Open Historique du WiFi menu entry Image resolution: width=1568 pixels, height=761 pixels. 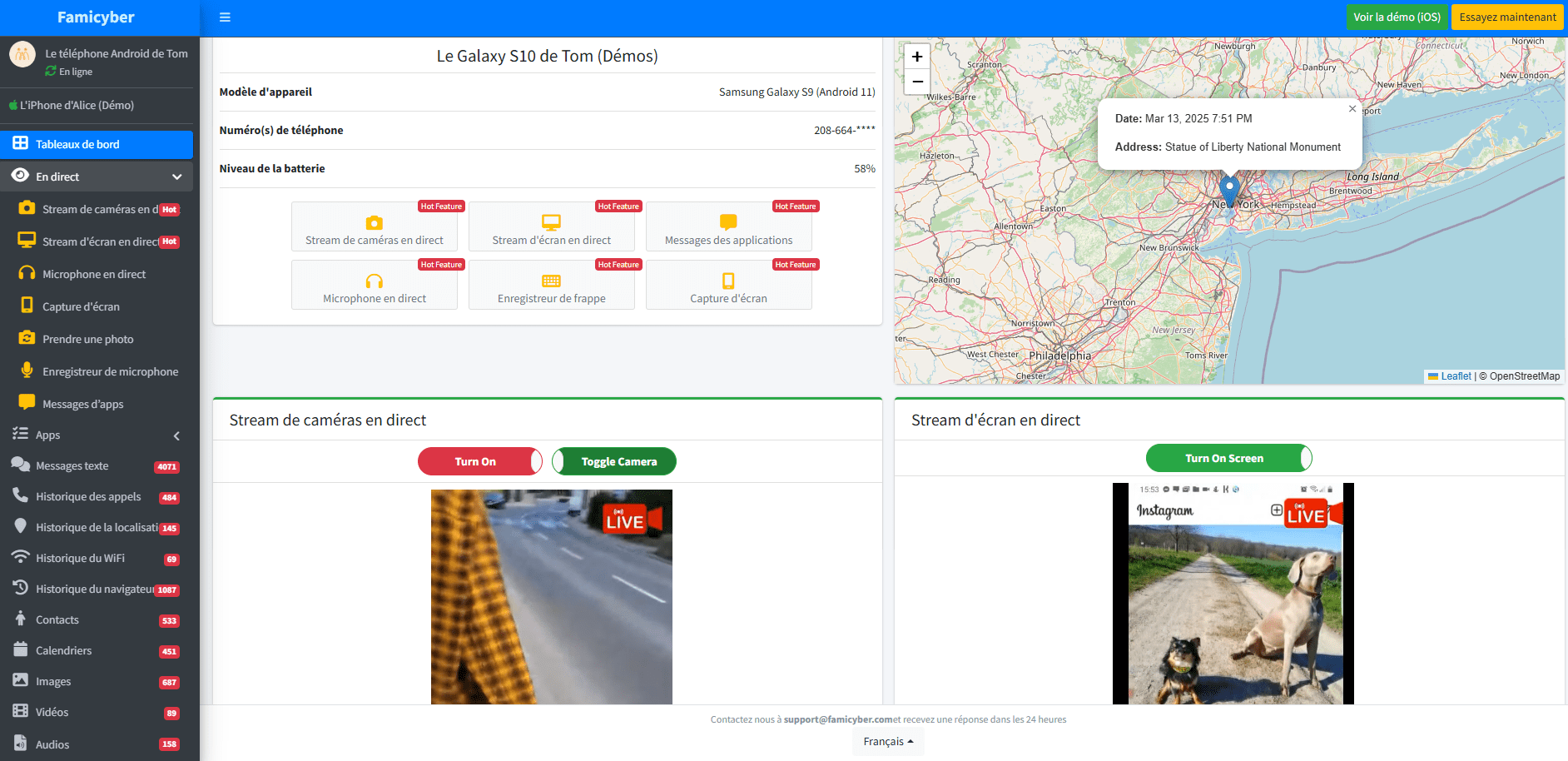click(x=97, y=558)
